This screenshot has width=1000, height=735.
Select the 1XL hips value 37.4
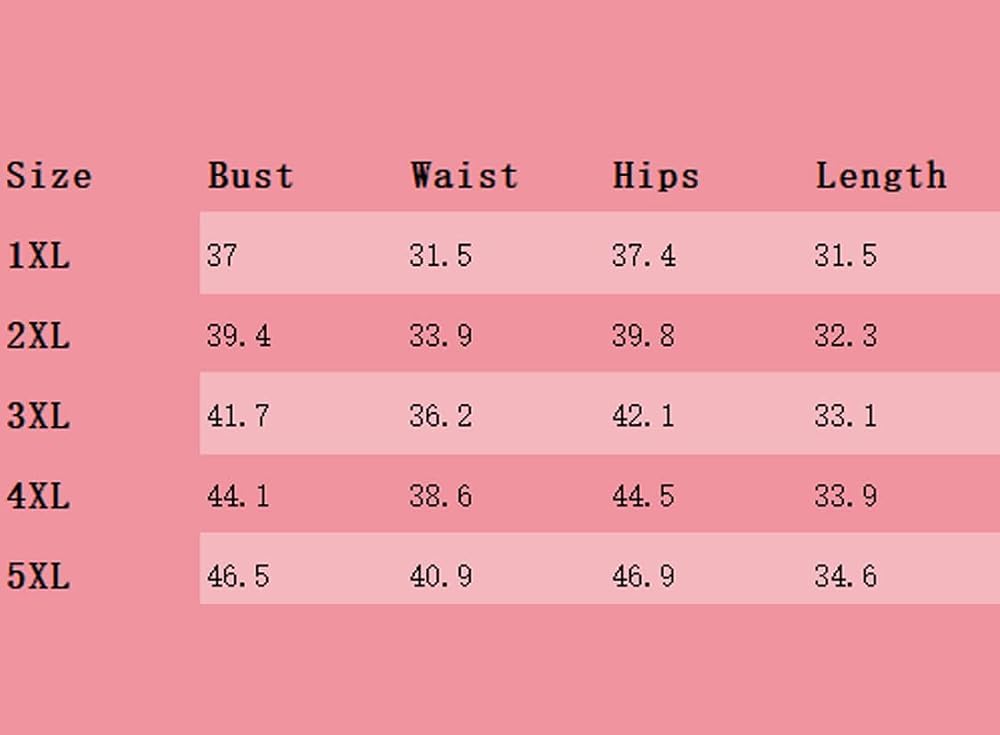click(643, 256)
